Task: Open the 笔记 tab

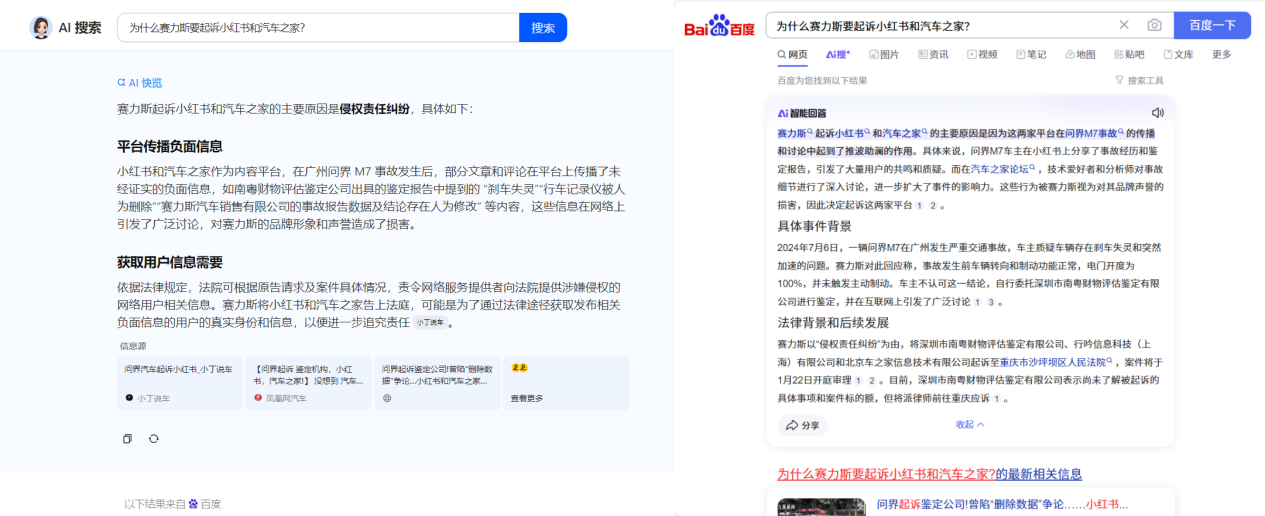Action: 1031,54
